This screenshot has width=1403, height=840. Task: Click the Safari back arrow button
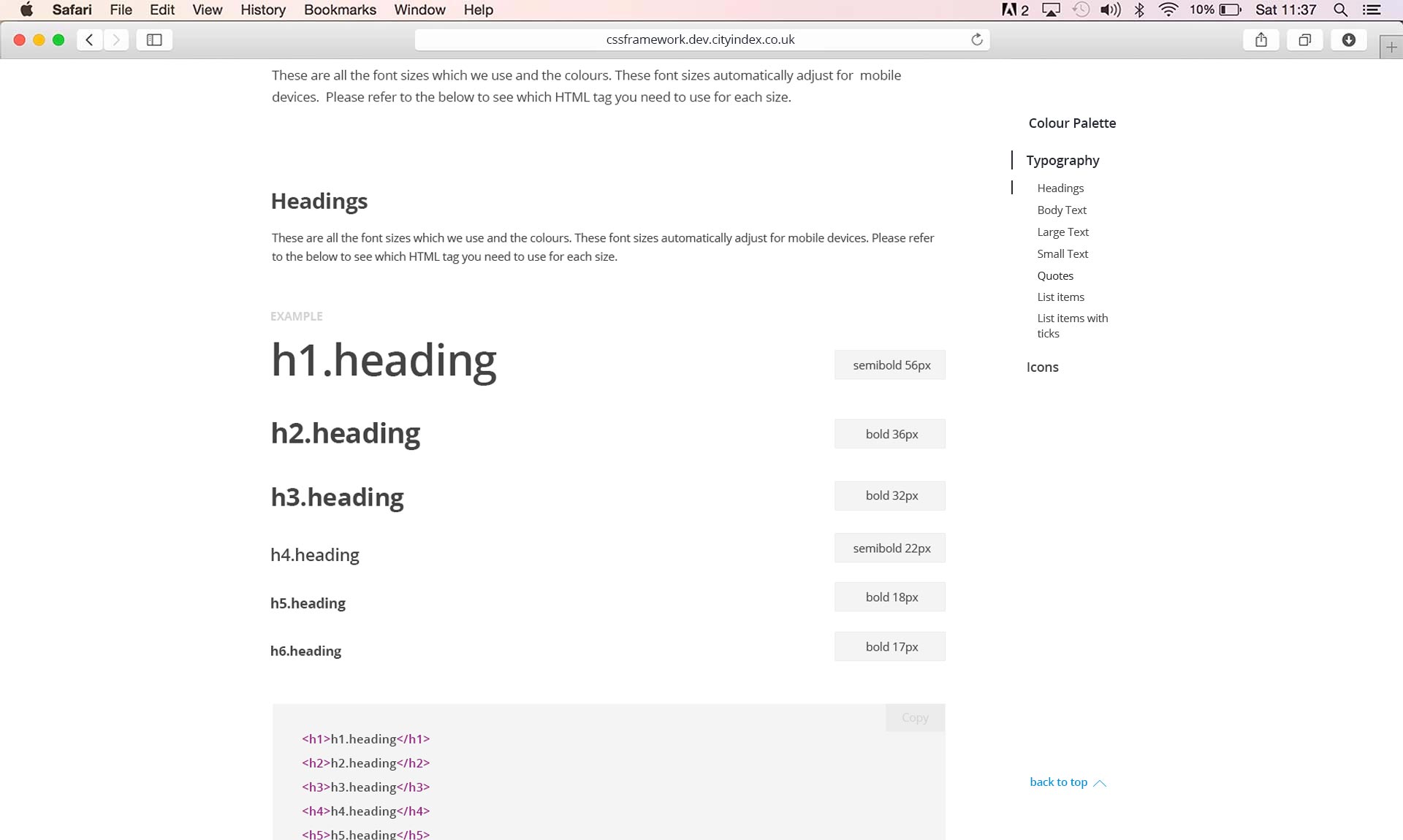(x=89, y=39)
